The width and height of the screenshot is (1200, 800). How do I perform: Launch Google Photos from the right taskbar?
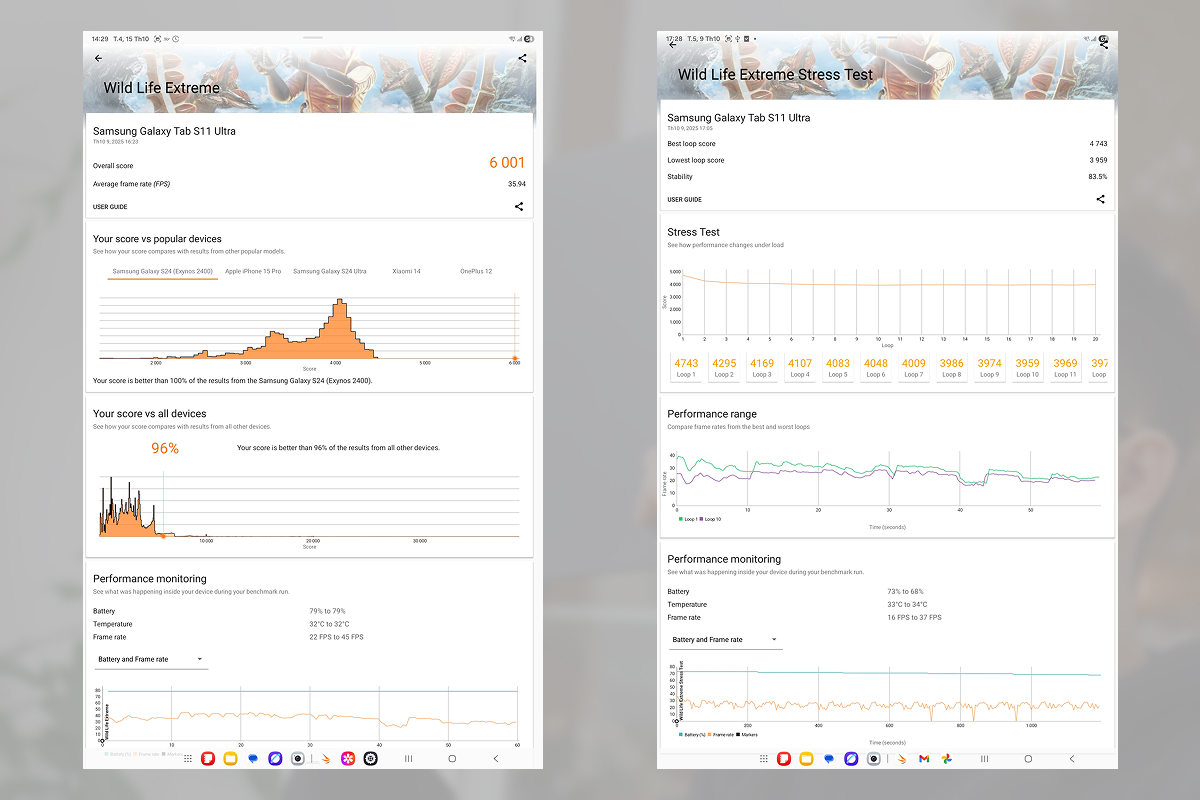(x=946, y=759)
